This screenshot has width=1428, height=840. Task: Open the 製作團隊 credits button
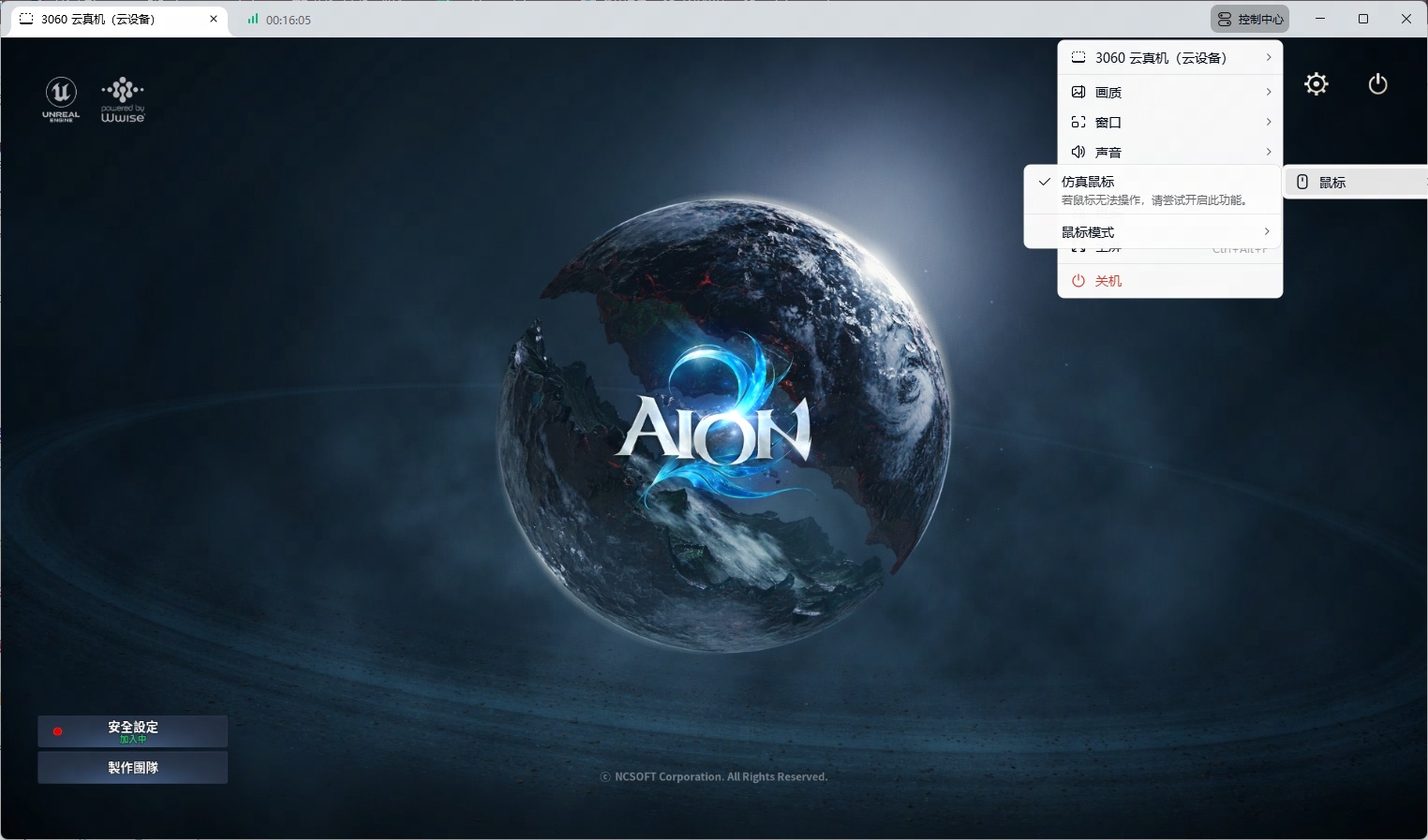(x=133, y=768)
